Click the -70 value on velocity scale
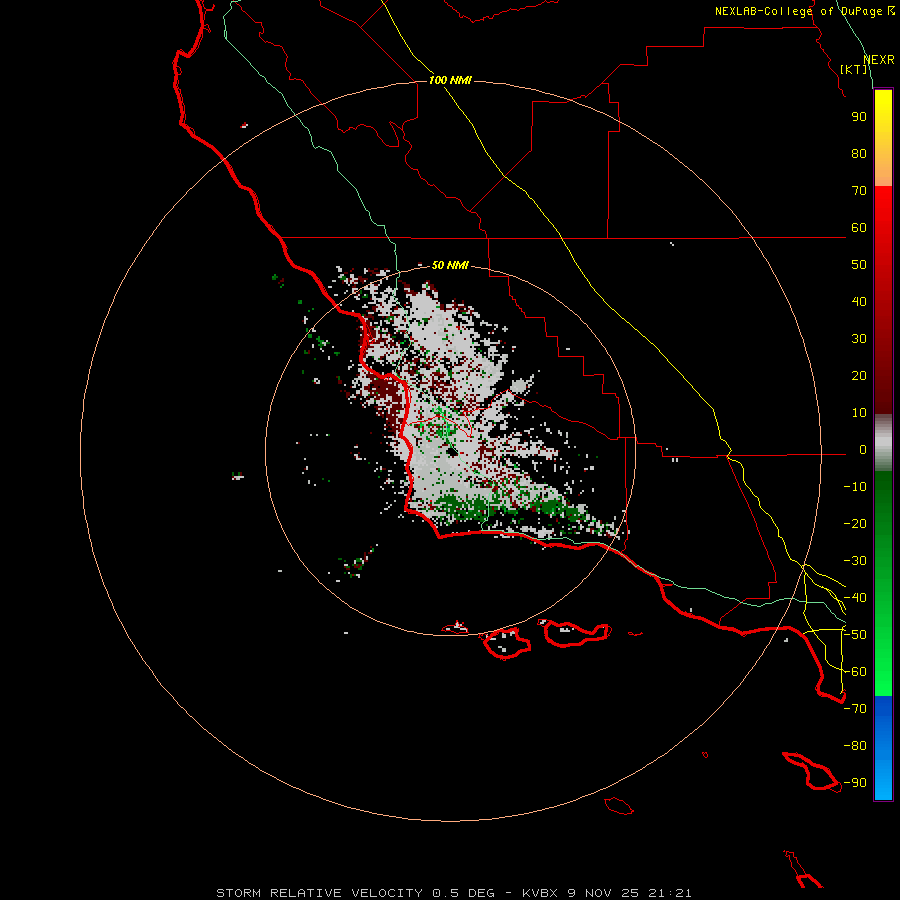 (x=855, y=709)
